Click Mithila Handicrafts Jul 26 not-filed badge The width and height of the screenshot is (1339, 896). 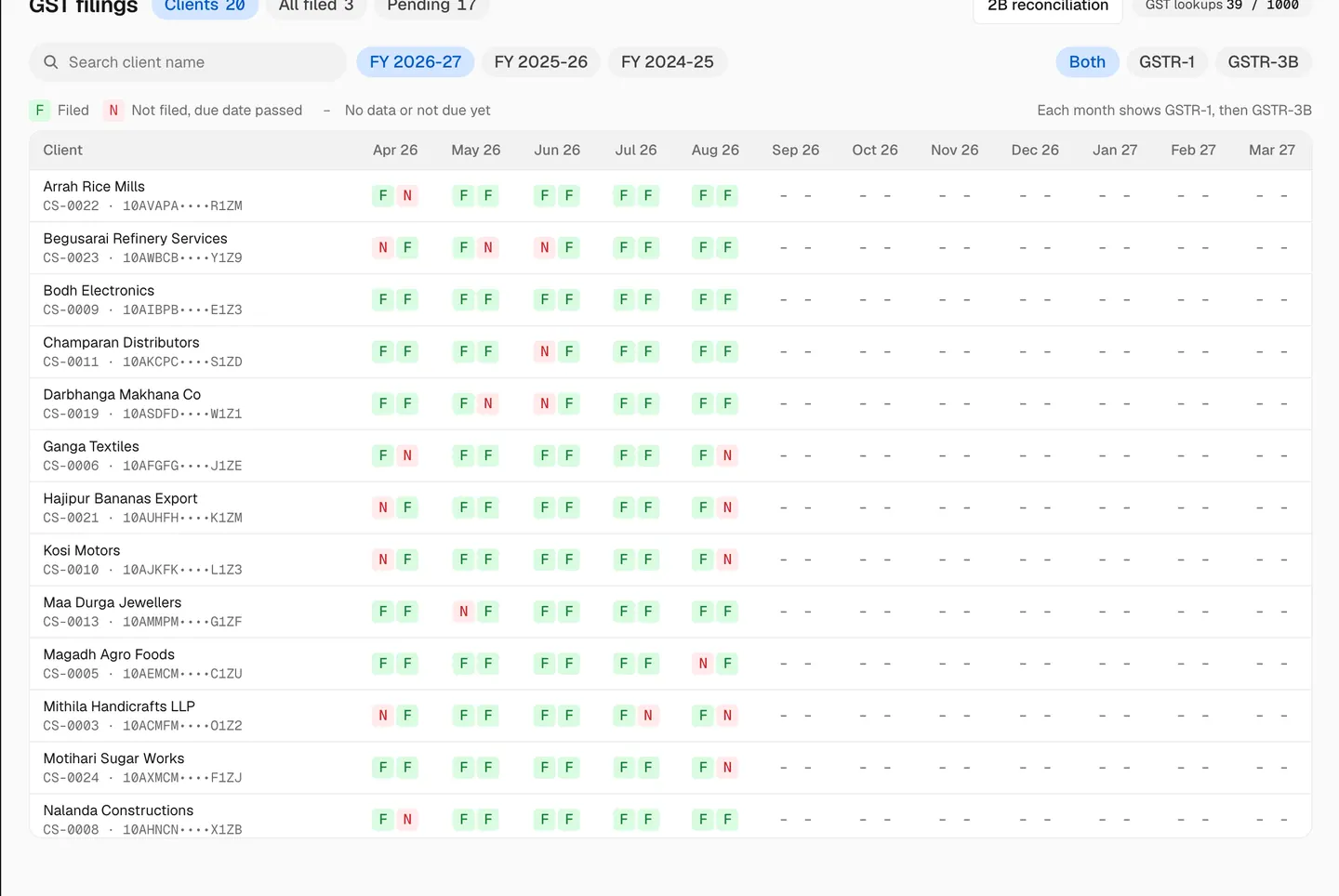point(648,717)
